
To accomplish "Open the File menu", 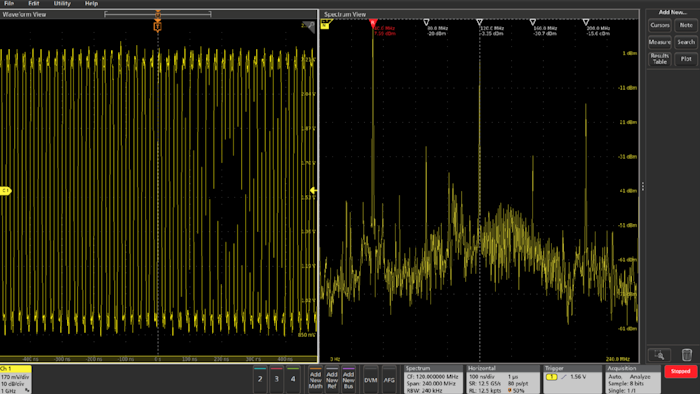I will click(x=9, y=4).
